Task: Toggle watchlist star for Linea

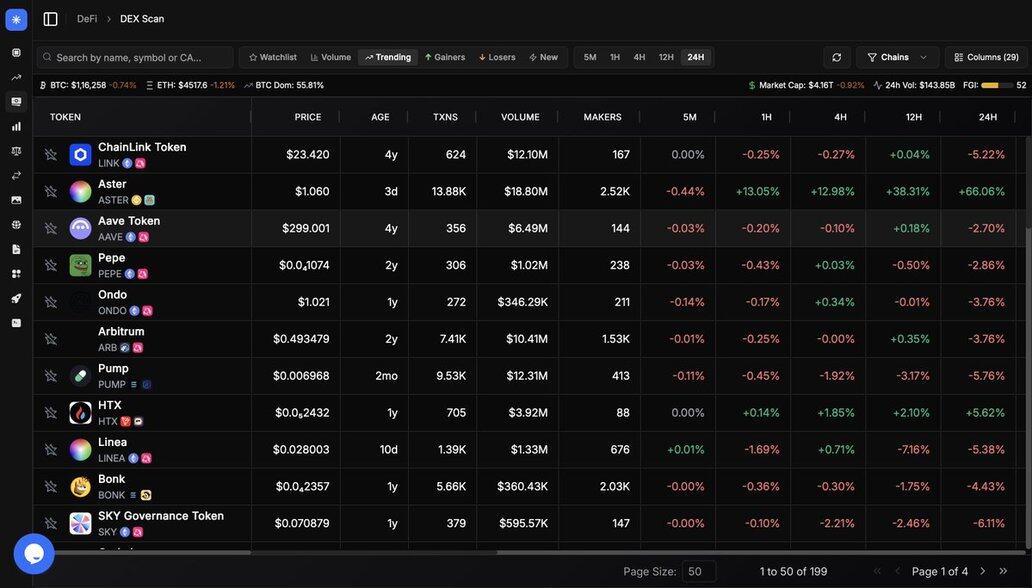Action: pos(51,450)
